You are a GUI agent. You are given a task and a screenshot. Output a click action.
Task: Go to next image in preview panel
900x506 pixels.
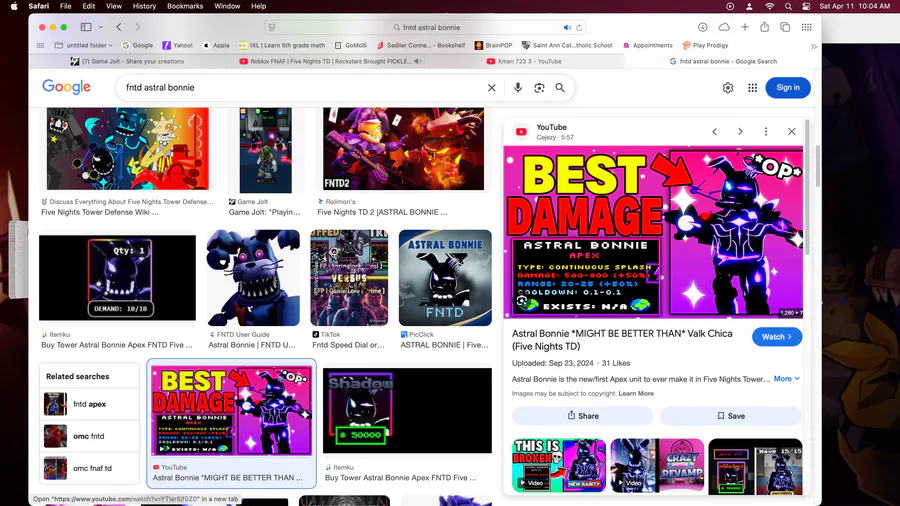pyautogui.click(x=740, y=131)
